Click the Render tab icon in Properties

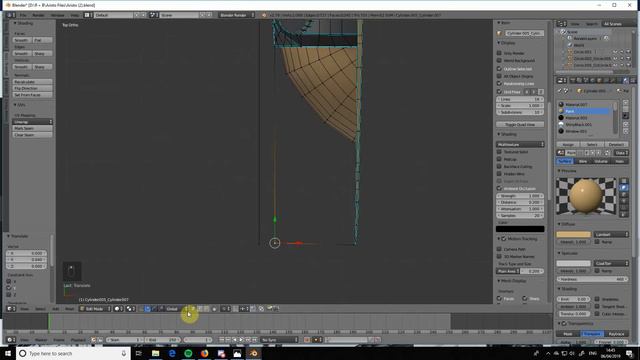click(573, 80)
